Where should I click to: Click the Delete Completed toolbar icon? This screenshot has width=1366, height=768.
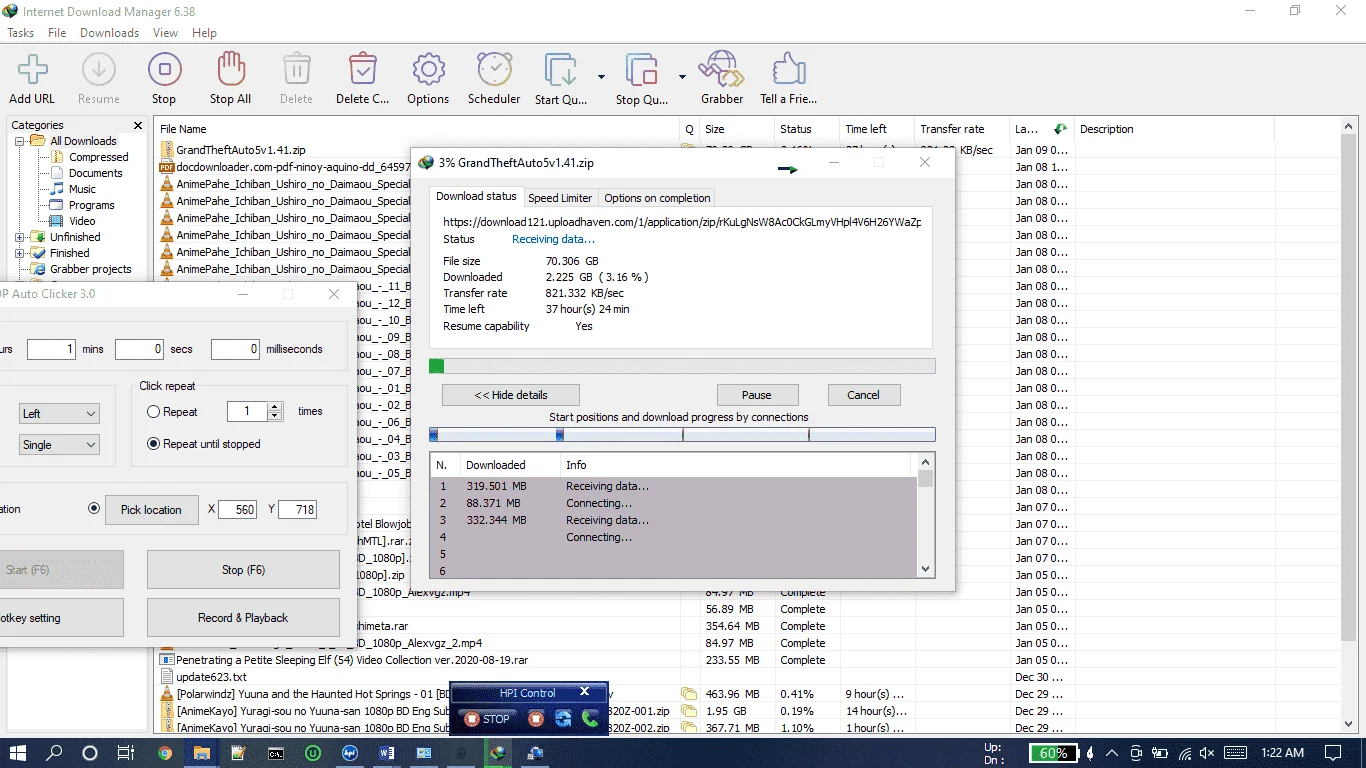(x=362, y=70)
